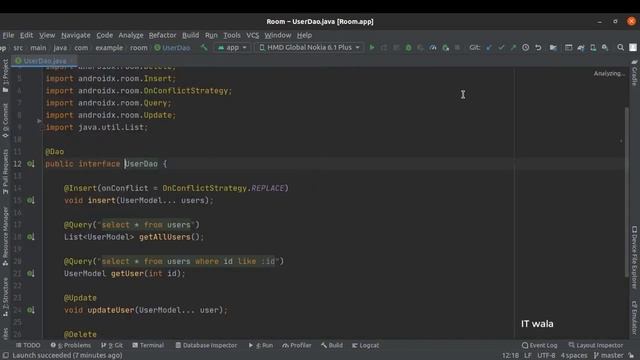640x360 pixels.
Task: Open the AVD manager device icon in the toolbar
Action: coord(593,48)
